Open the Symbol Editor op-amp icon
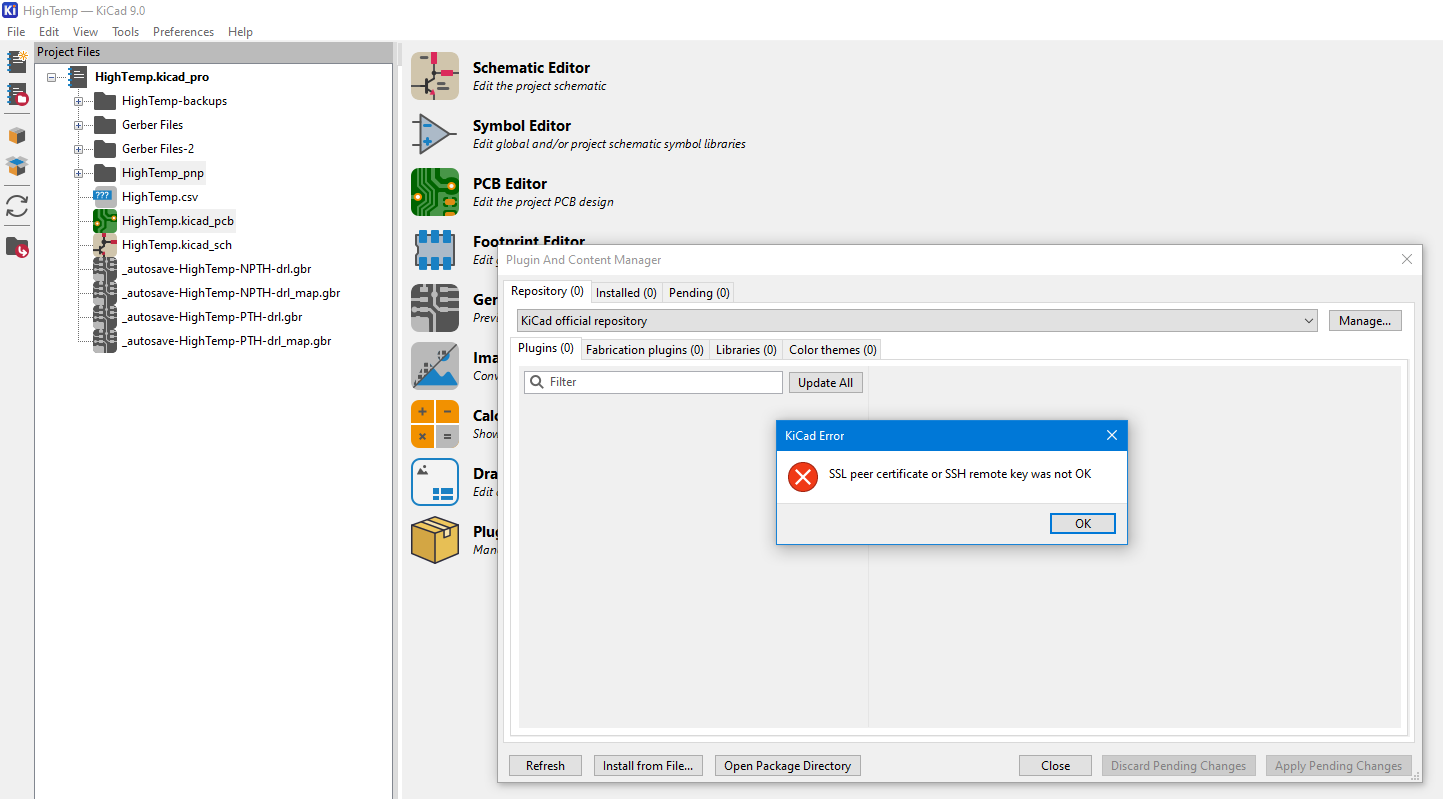 pyautogui.click(x=434, y=134)
